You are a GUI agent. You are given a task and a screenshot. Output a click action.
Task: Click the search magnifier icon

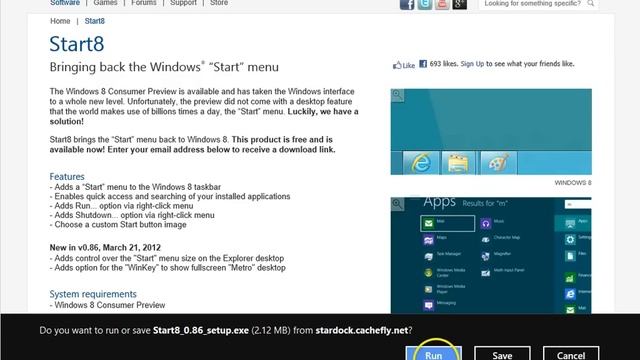[590, 3]
